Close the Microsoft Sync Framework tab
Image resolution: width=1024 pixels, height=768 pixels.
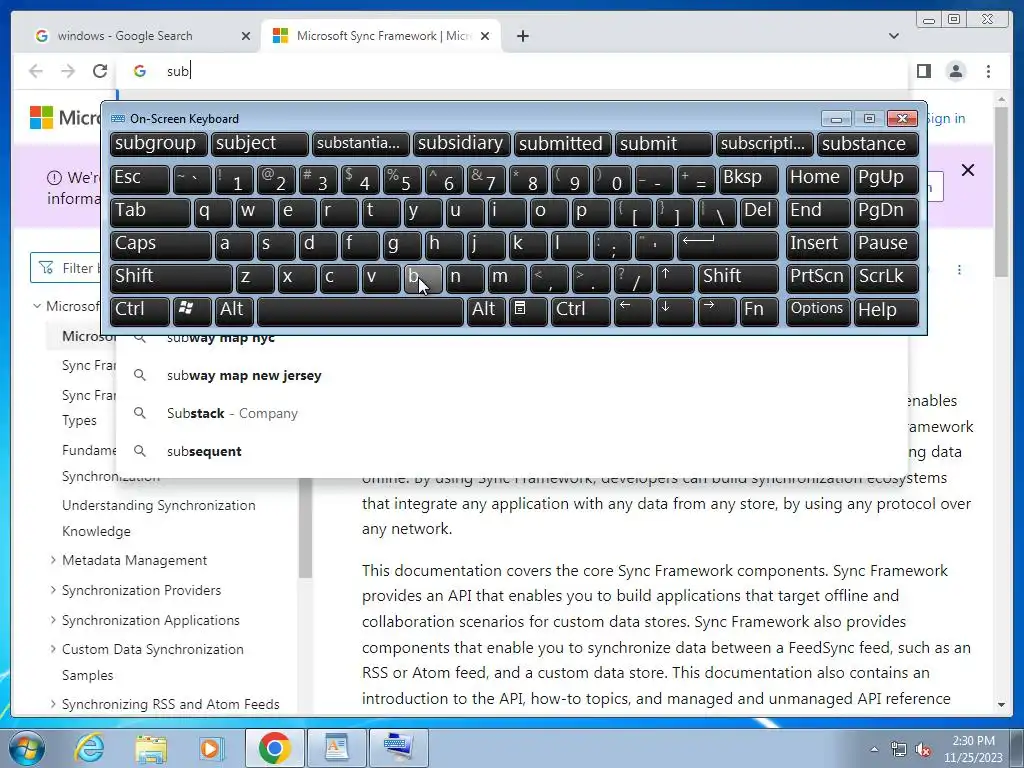click(x=485, y=36)
